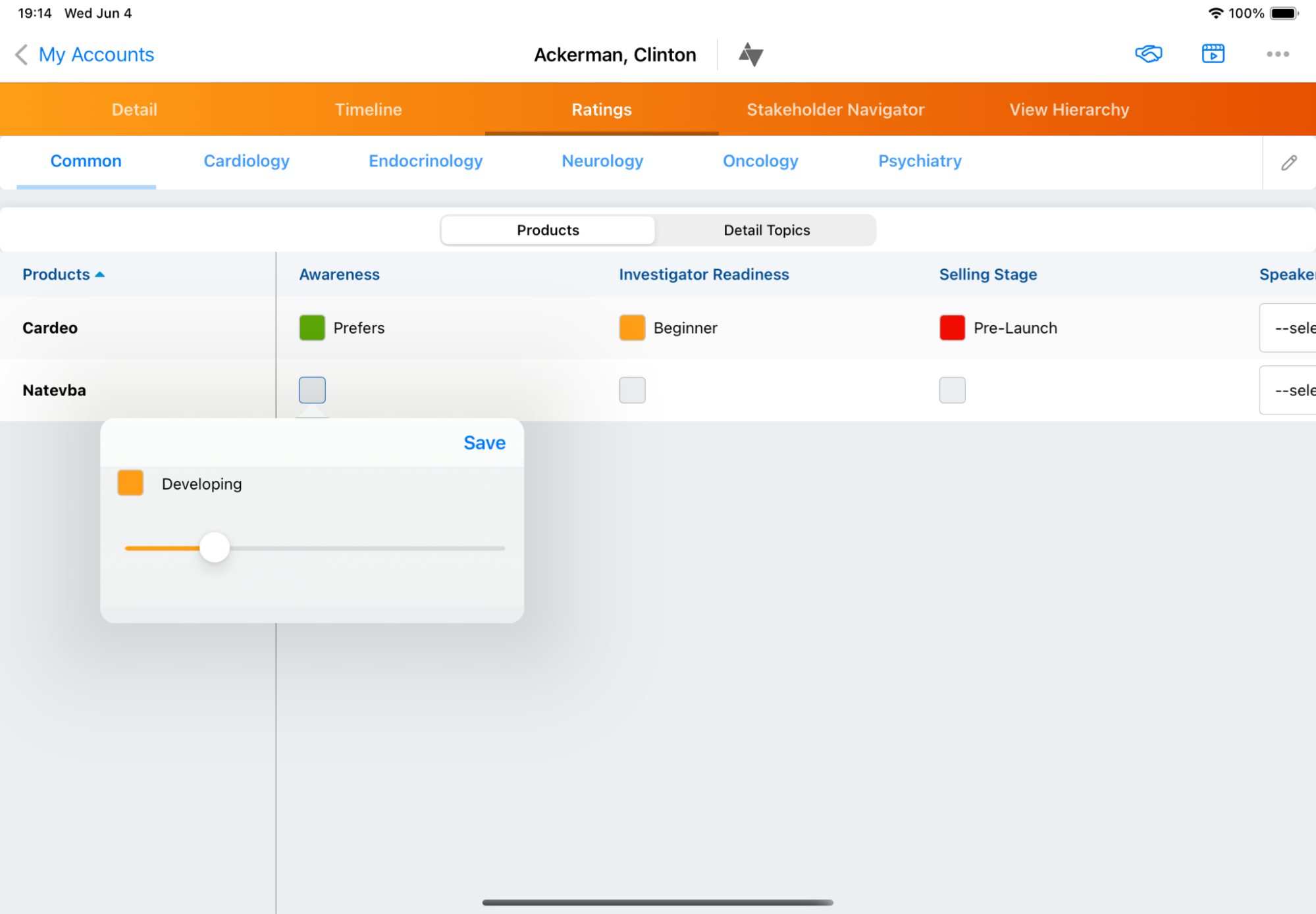Toggle the empty Awareness box for Natevba
This screenshot has height=914, width=1316.
(x=311, y=390)
